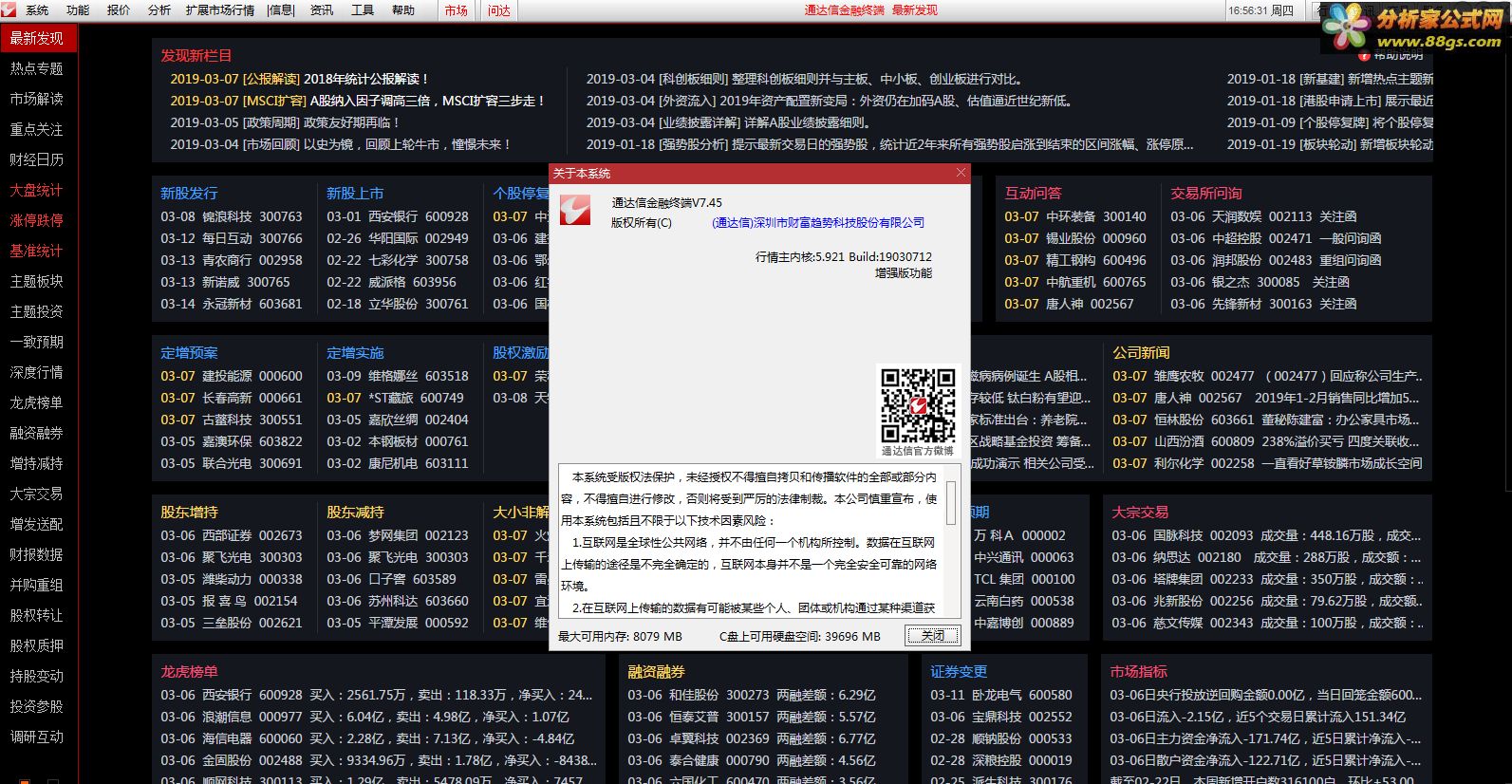Click the 关闭 button in the dialog
Viewport: 1512px width, 784px height.
(933, 635)
